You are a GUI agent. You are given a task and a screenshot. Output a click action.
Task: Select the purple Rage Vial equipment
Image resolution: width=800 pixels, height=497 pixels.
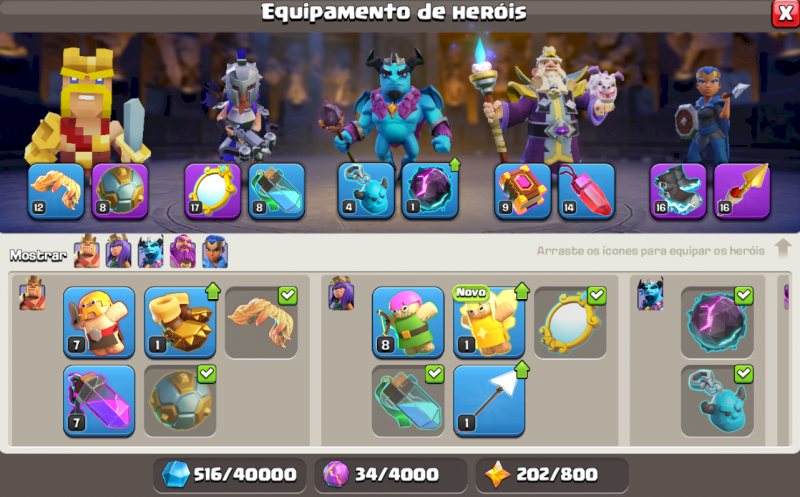tap(99, 401)
